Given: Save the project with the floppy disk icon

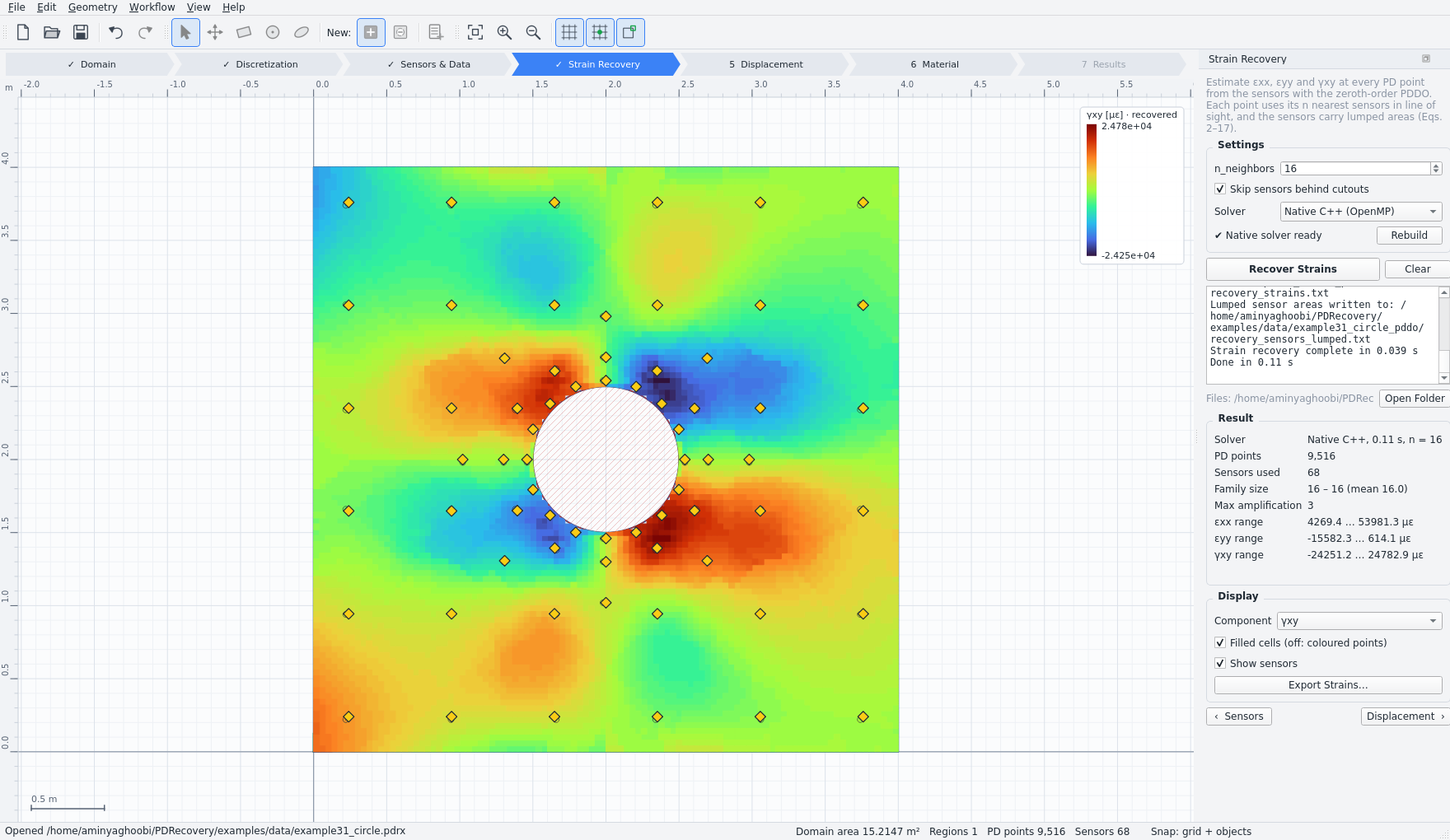Looking at the screenshot, I should click(x=81, y=32).
